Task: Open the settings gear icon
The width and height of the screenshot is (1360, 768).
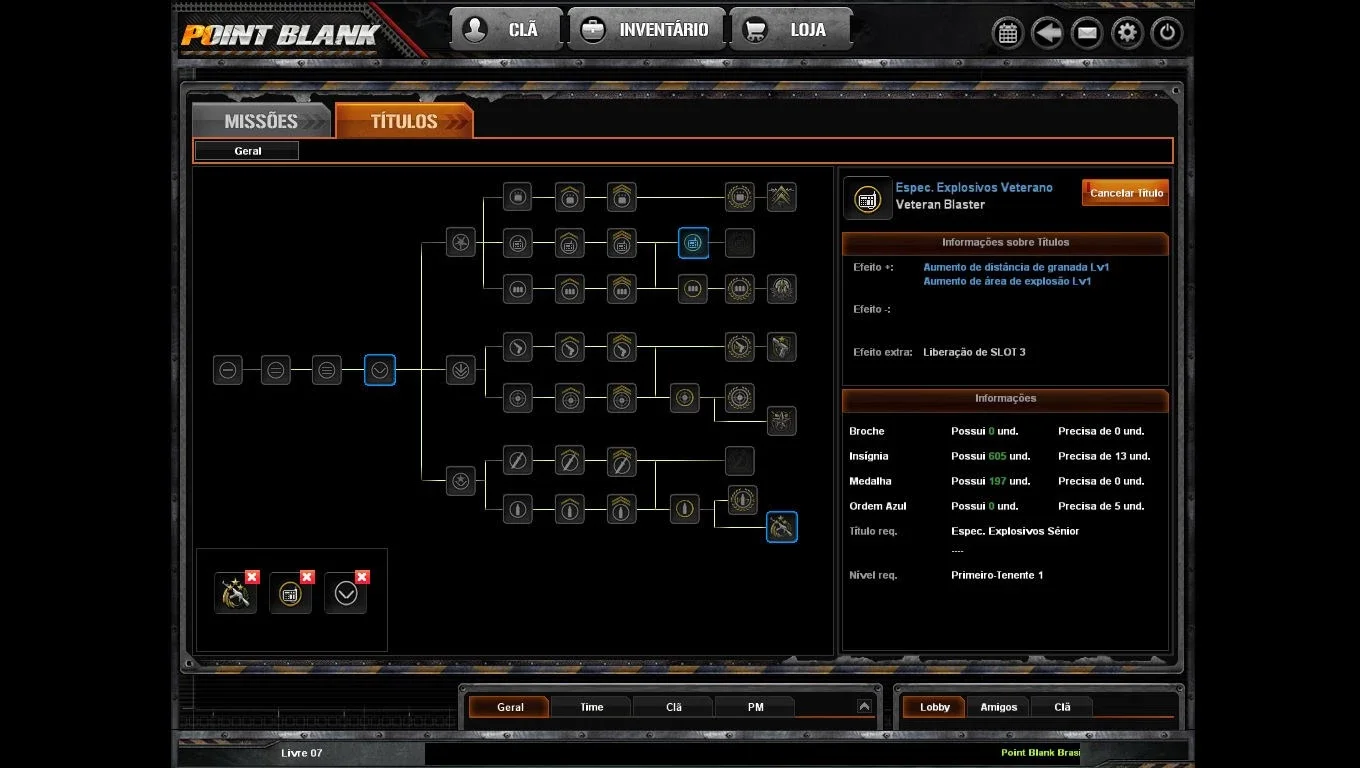Action: pyautogui.click(x=1127, y=33)
